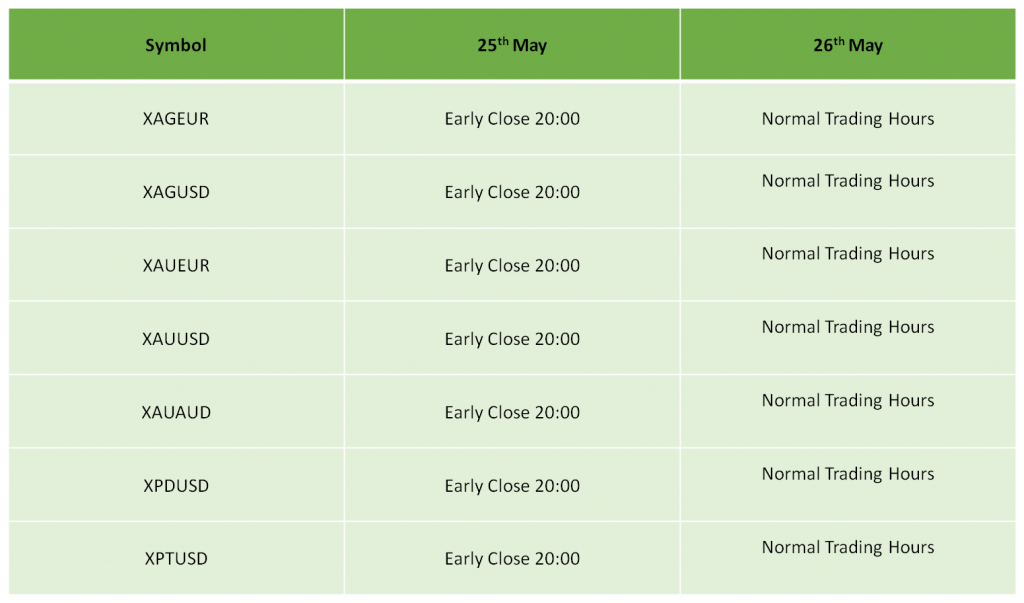Select the XPDUSD symbol cell
The image size is (1024, 603).
tap(176, 485)
